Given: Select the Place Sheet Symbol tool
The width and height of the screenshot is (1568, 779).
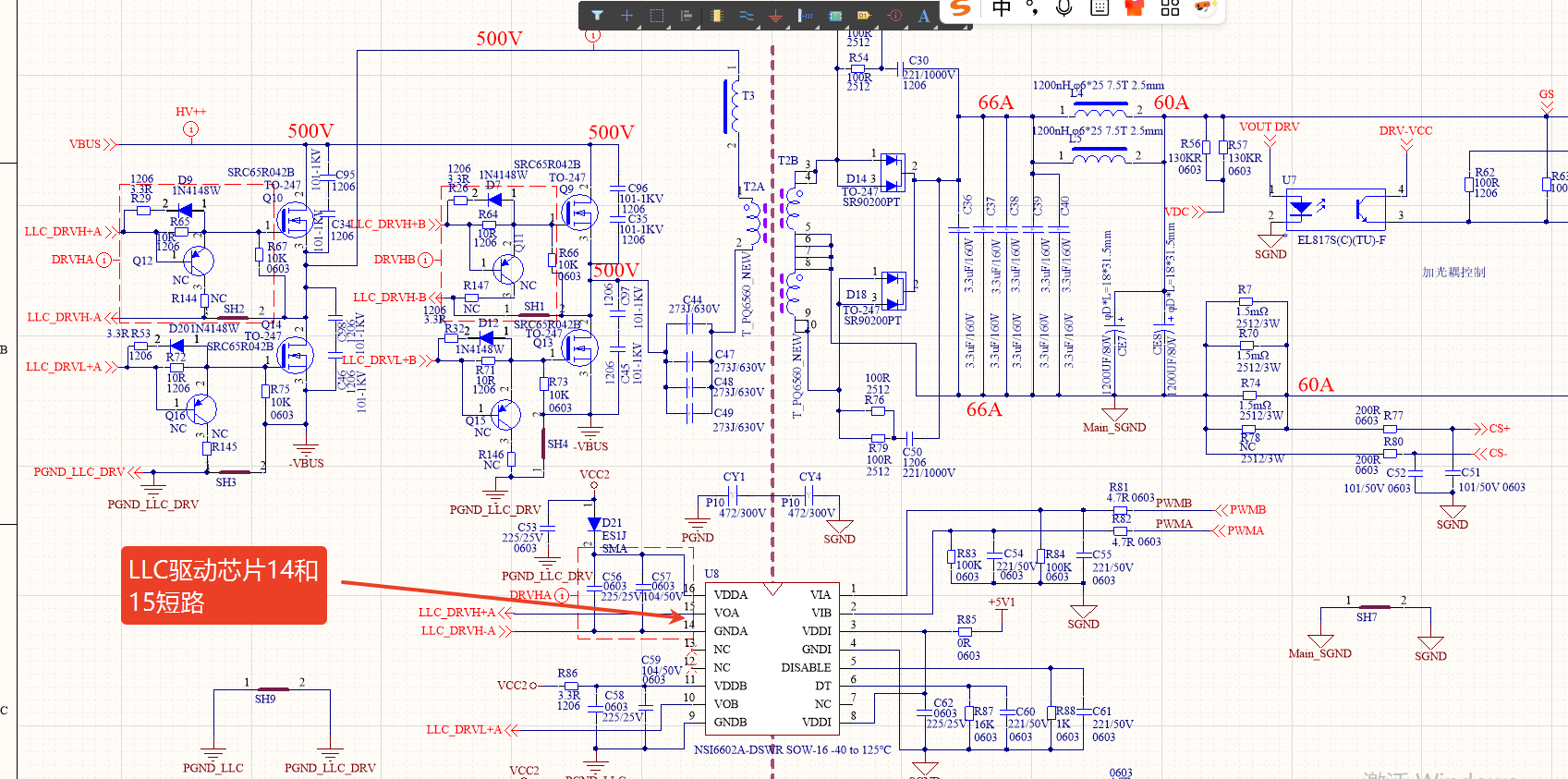Looking at the screenshot, I should coord(835,15).
